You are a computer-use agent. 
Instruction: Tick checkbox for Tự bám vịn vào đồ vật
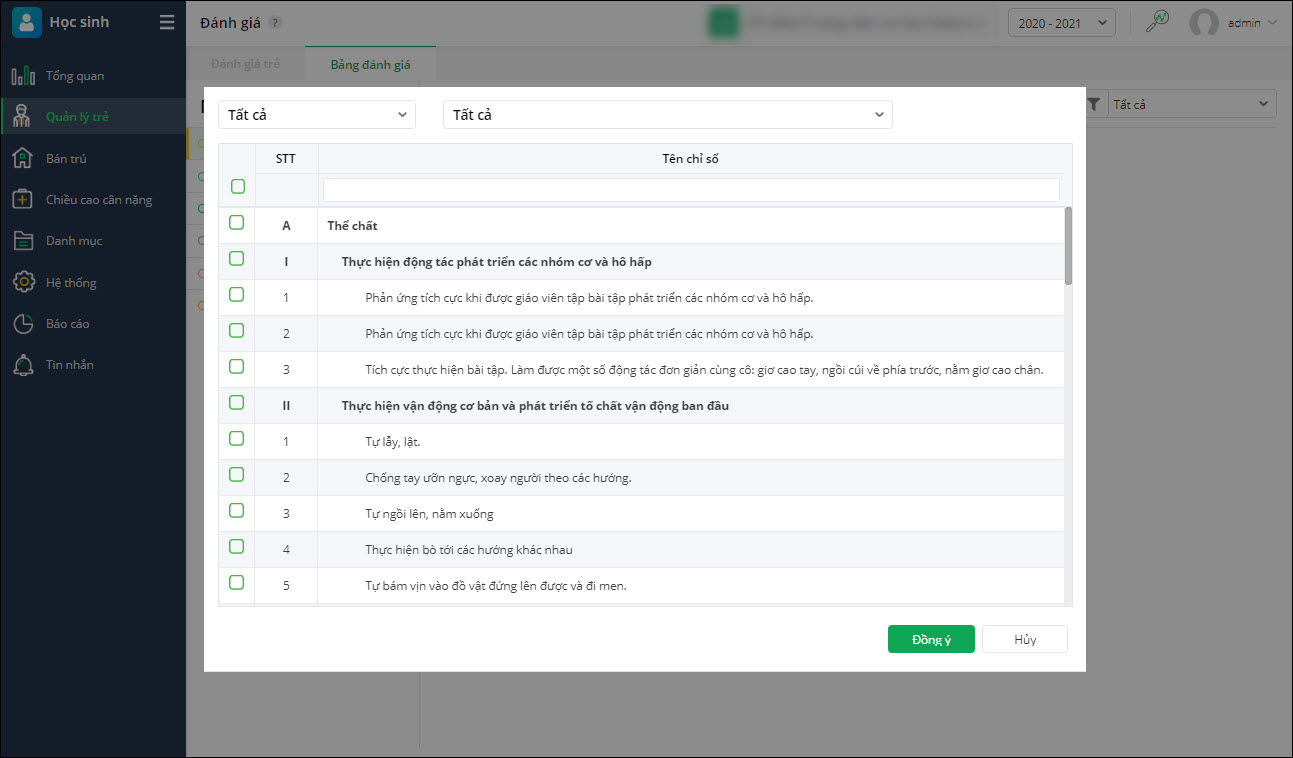236,582
